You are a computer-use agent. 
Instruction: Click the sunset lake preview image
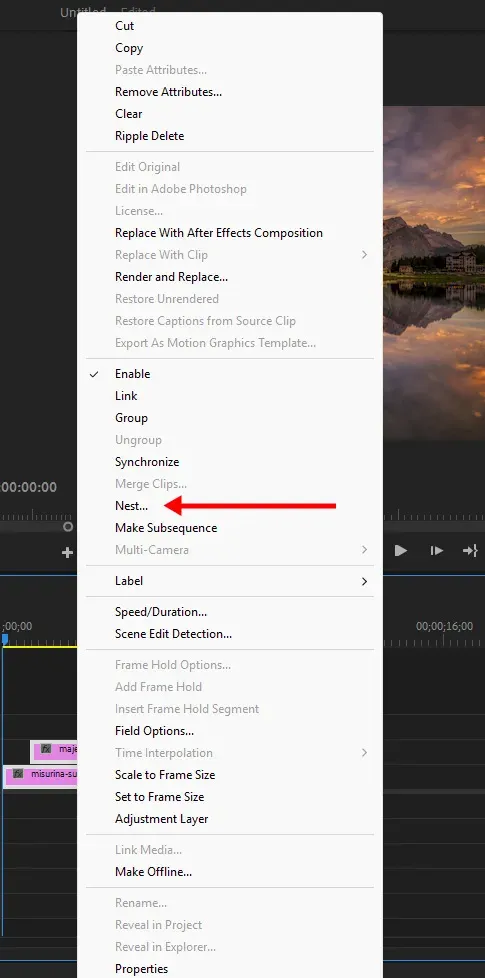(434, 273)
